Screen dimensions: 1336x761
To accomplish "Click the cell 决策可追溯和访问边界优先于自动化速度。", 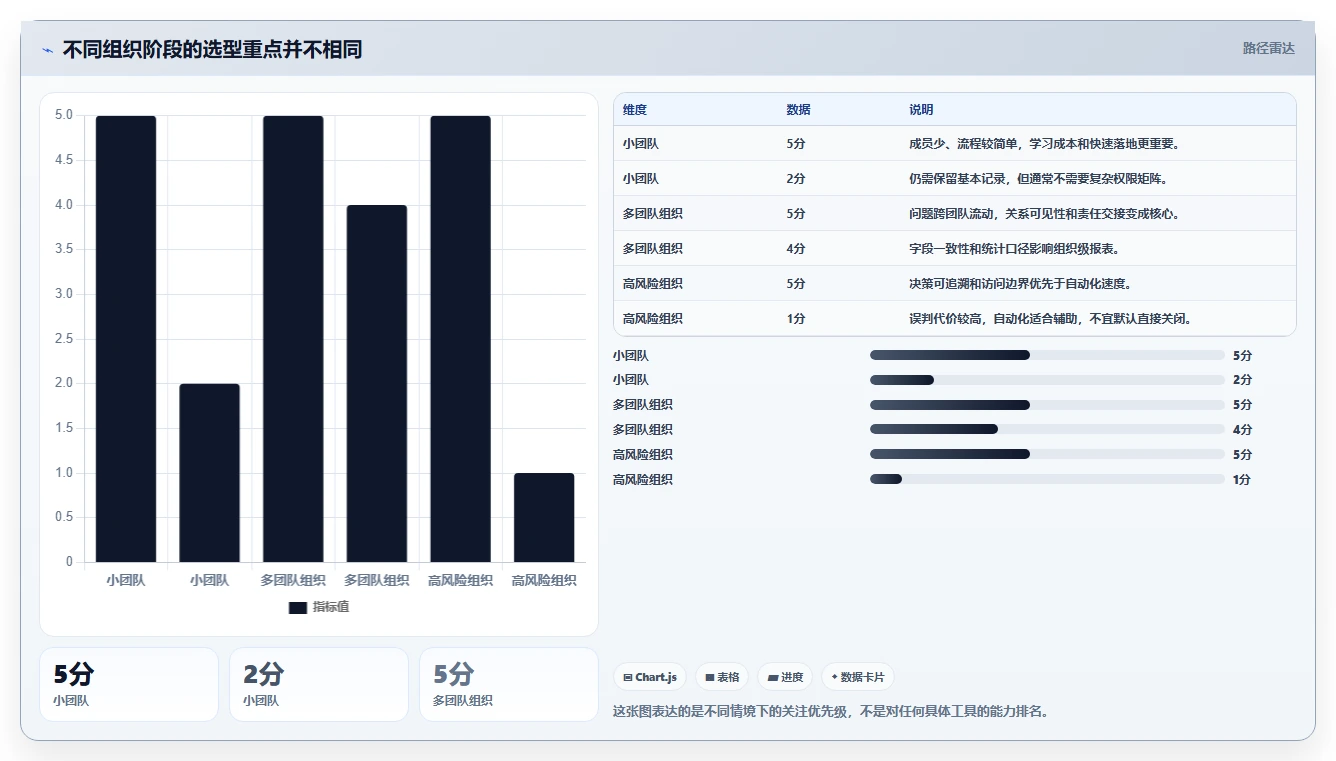I will 1020,284.
